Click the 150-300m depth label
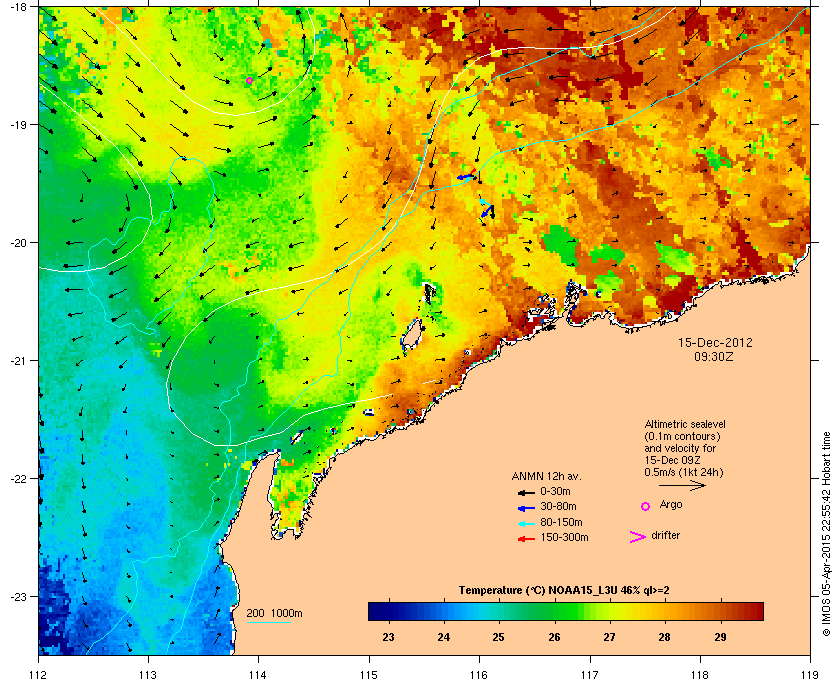 (564, 537)
